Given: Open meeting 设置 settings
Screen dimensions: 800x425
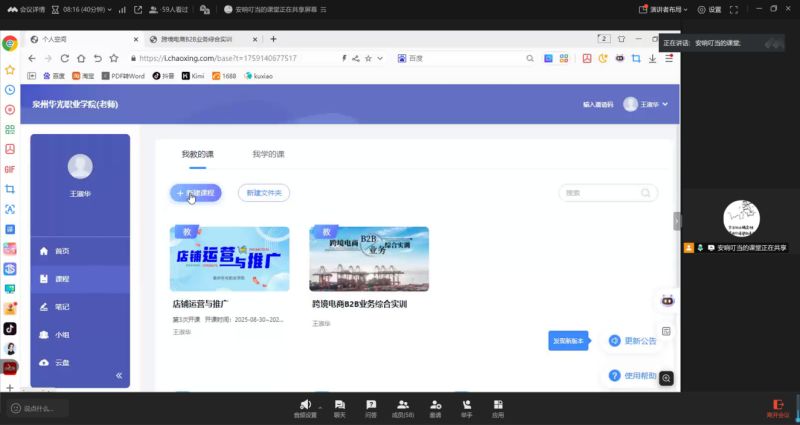Looking at the screenshot, I should (x=710, y=9).
